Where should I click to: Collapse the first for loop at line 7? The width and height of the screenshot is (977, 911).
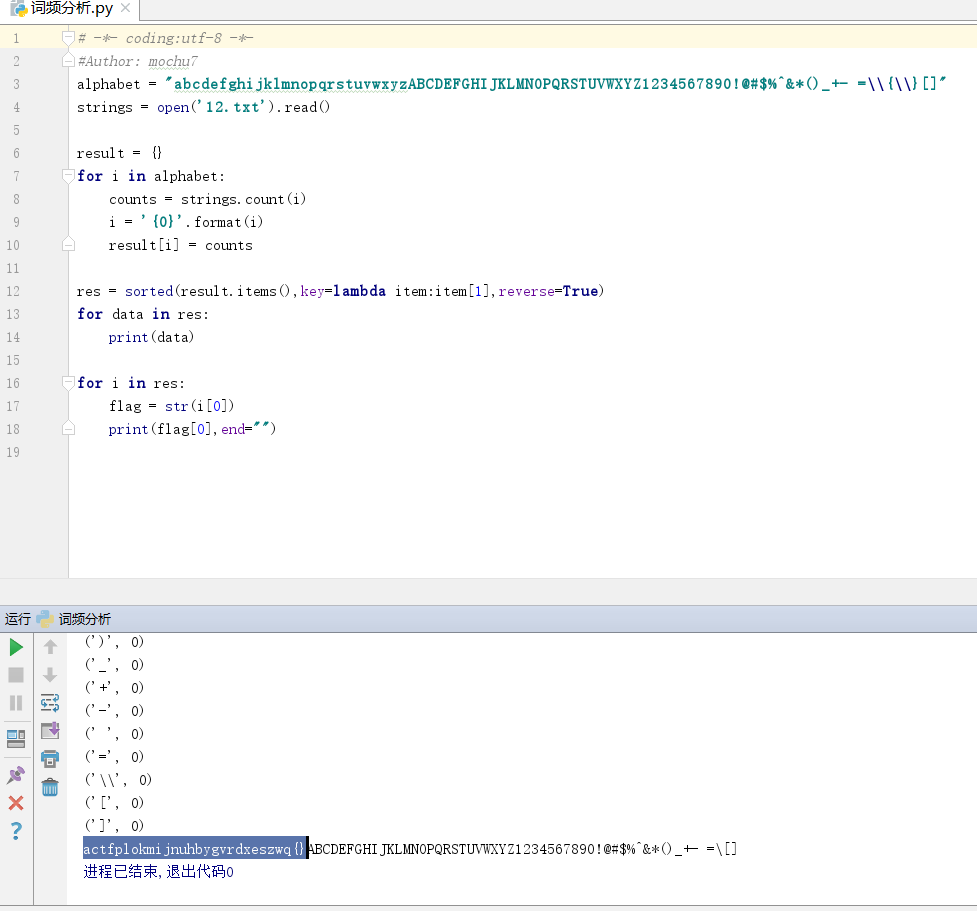68,176
